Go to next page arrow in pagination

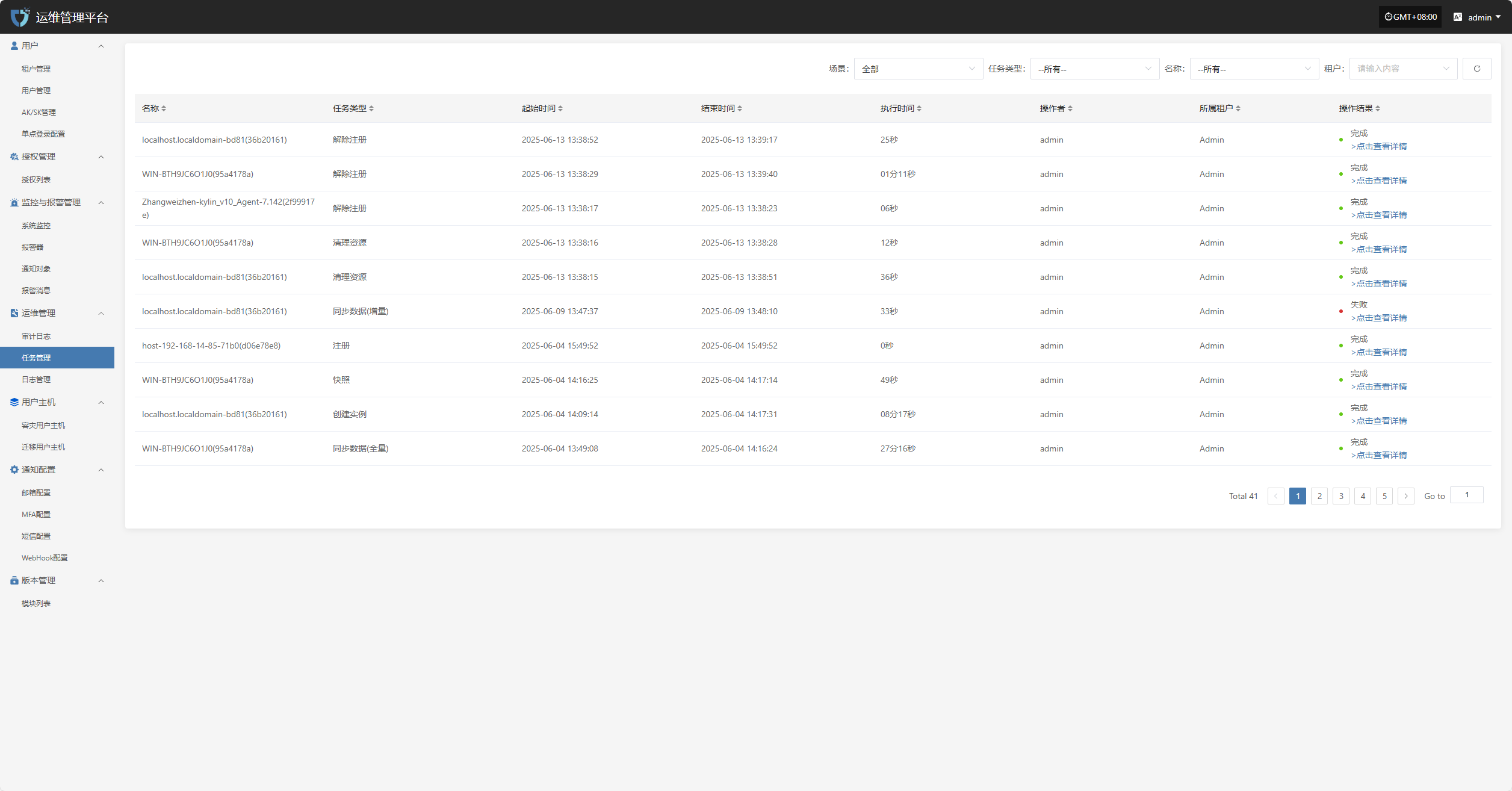(1406, 496)
